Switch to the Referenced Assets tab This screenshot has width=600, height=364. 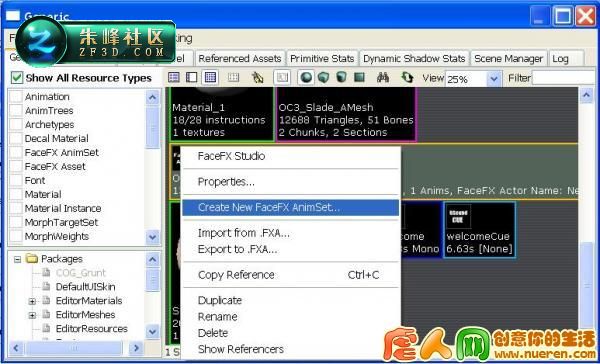240,59
